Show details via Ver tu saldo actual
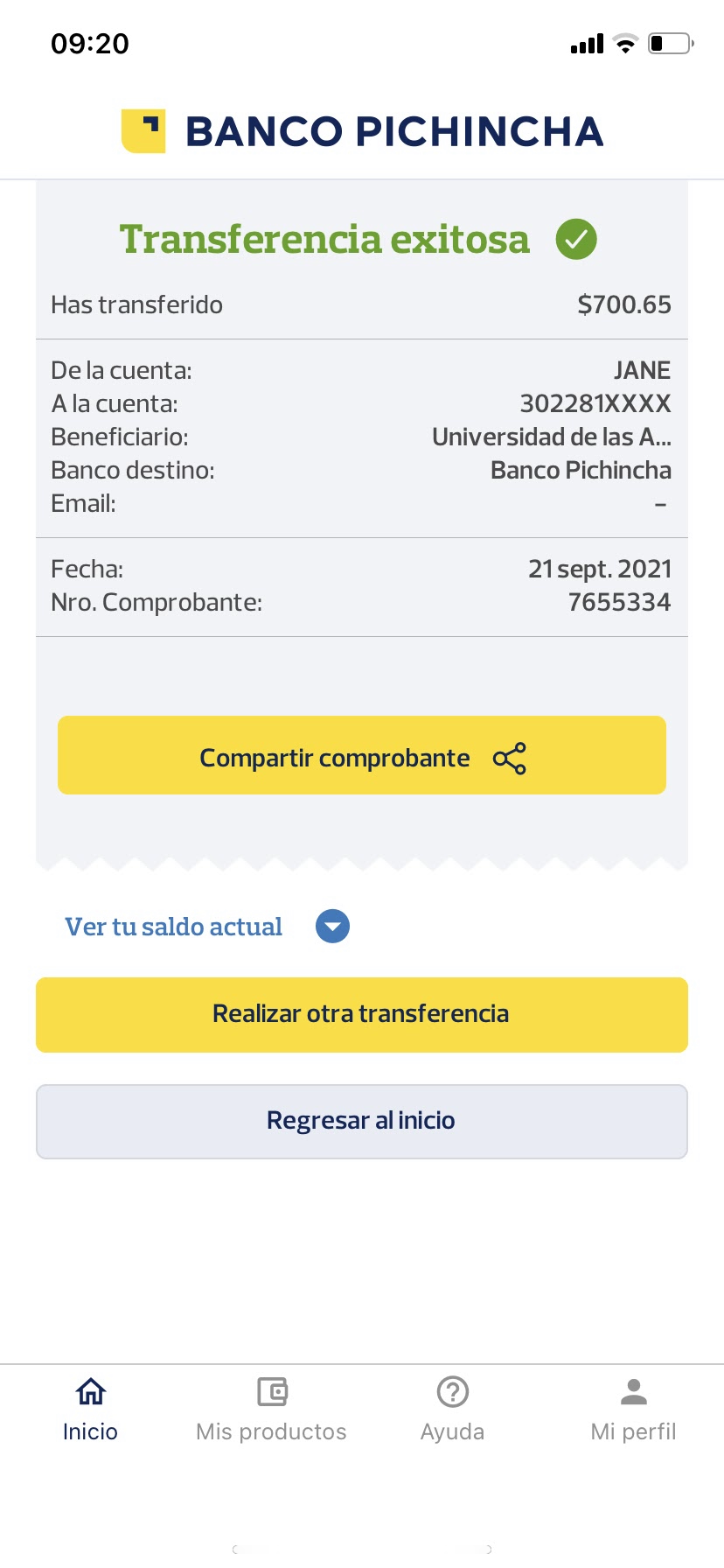724x1568 pixels. point(173,927)
